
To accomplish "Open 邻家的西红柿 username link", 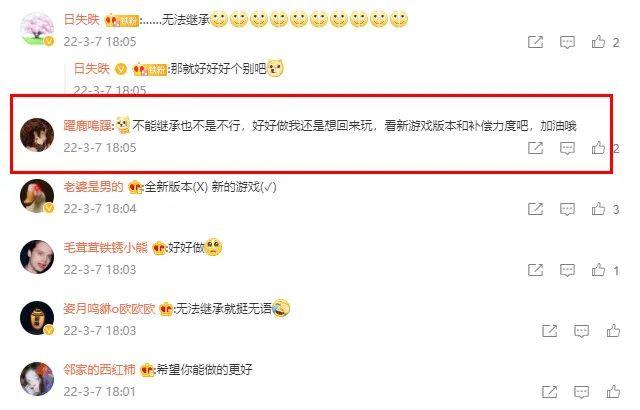I will (x=99, y=370).
